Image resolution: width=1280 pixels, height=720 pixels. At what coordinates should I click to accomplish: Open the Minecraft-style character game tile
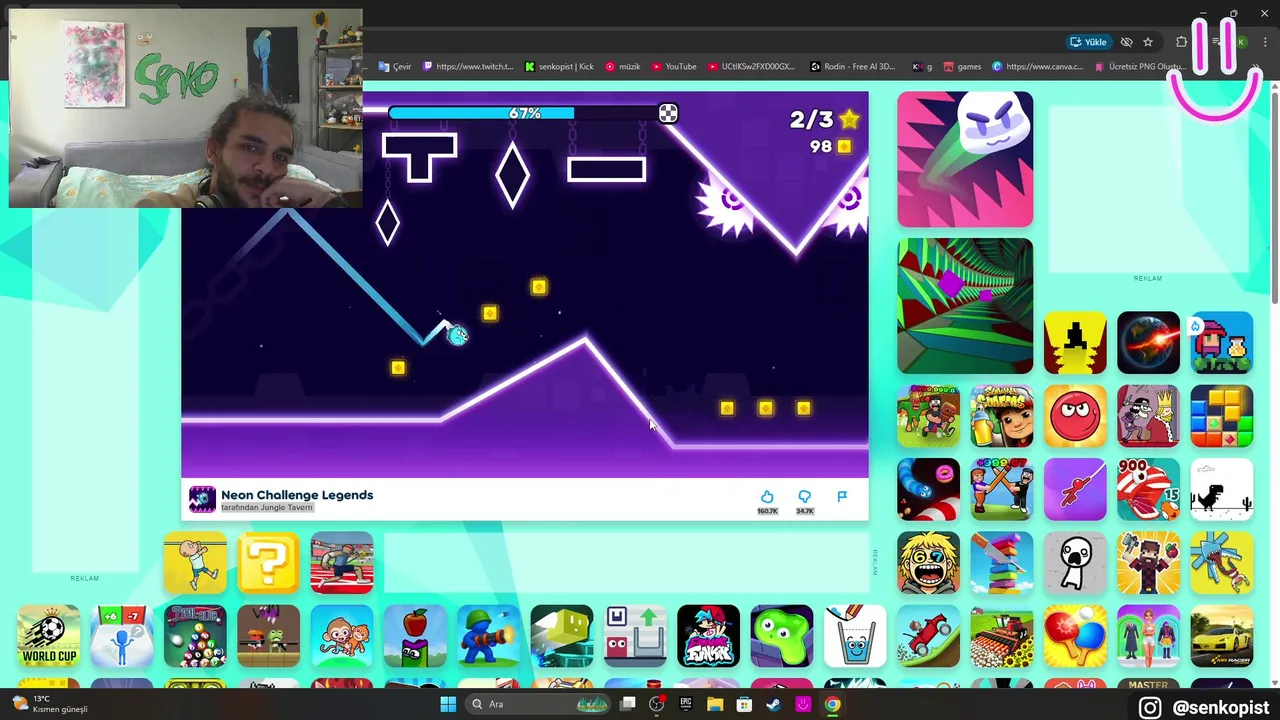pos(1148,563)
